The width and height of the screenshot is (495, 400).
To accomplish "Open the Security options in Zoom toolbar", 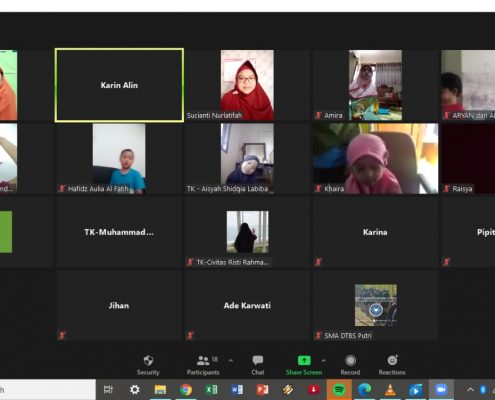I will point(148,365).
